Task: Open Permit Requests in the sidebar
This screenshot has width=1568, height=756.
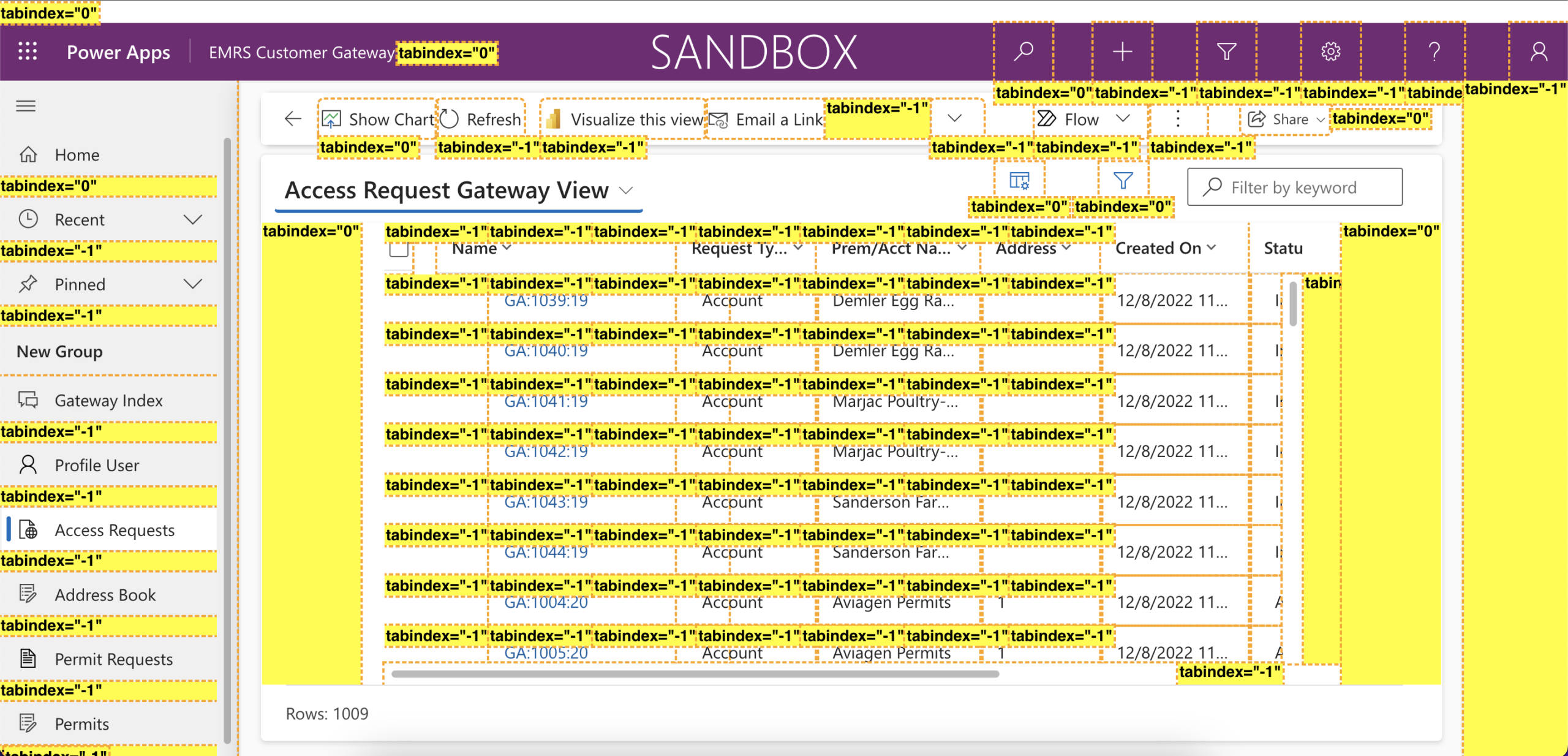Action: [x=113, y=659]
